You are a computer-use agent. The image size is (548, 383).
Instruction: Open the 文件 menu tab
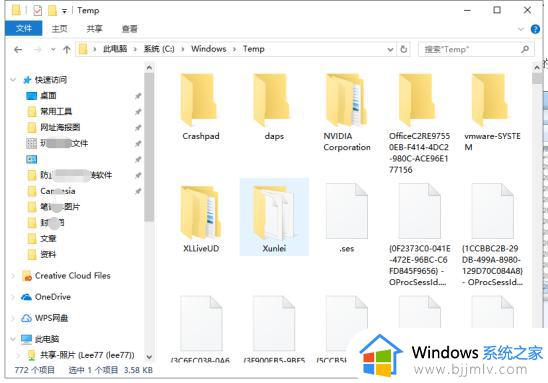(24, 28)
